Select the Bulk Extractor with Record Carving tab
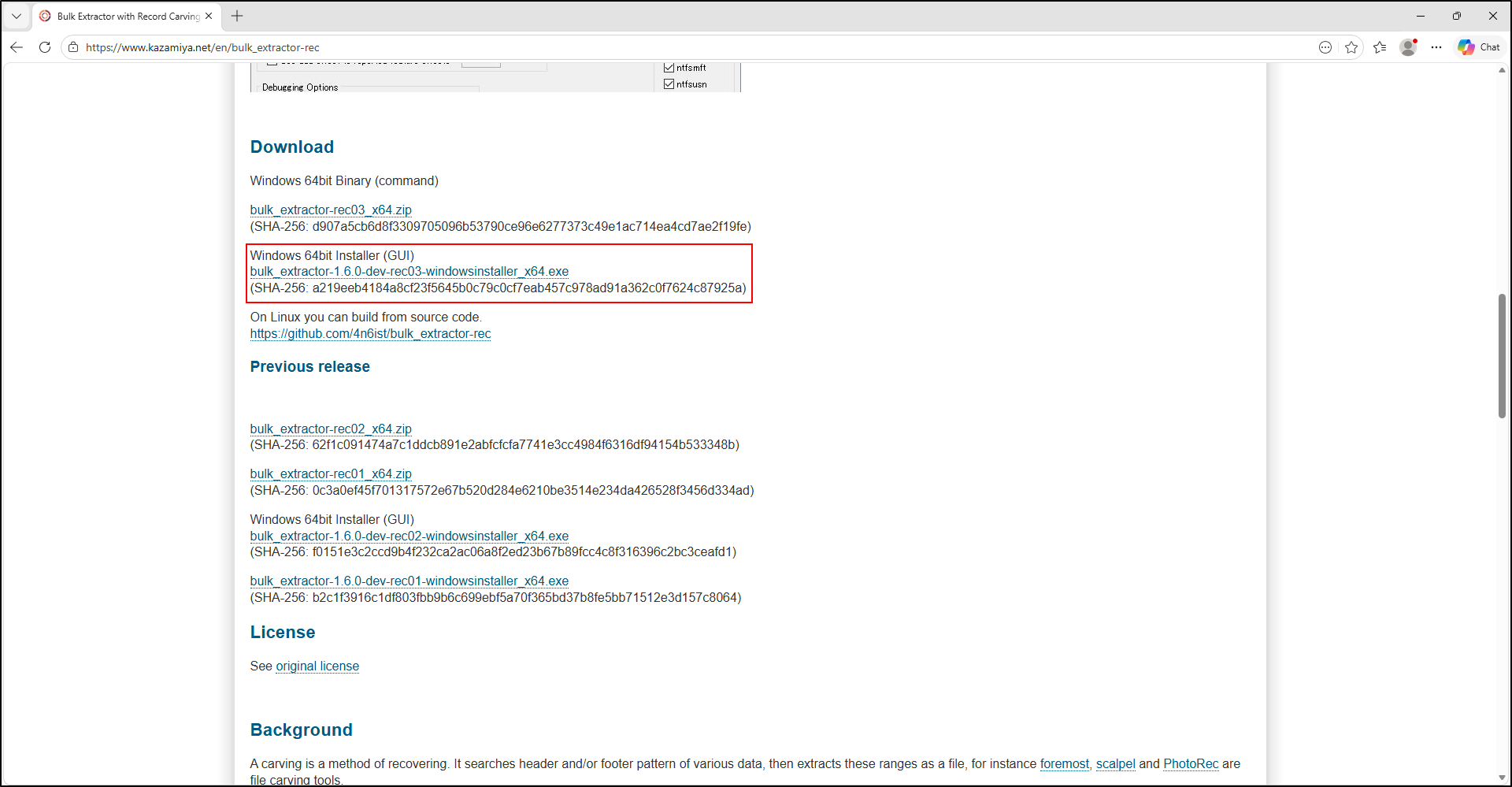This screenshot has height=787, width=1512. [126, 16]
